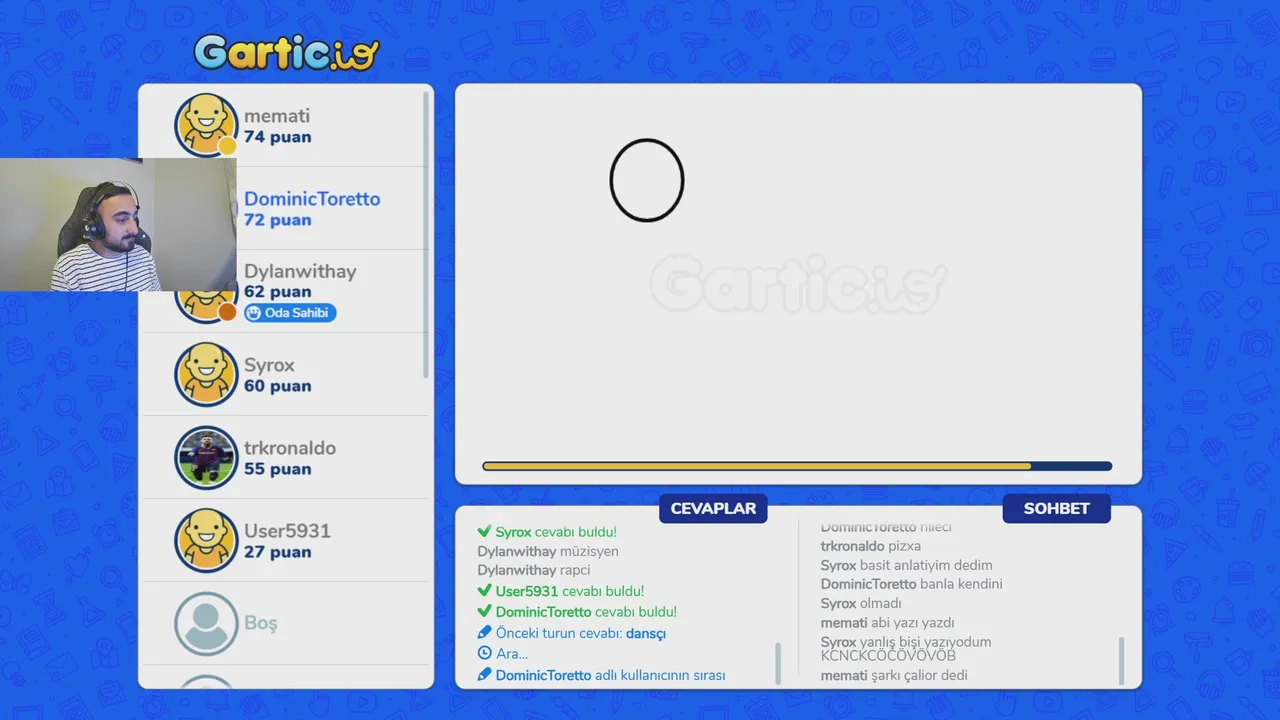Click checkmark beside User5931 cevabı buldu
Image resolution: width=1280 pixels, height=720 pixels.
pos(484,591)
